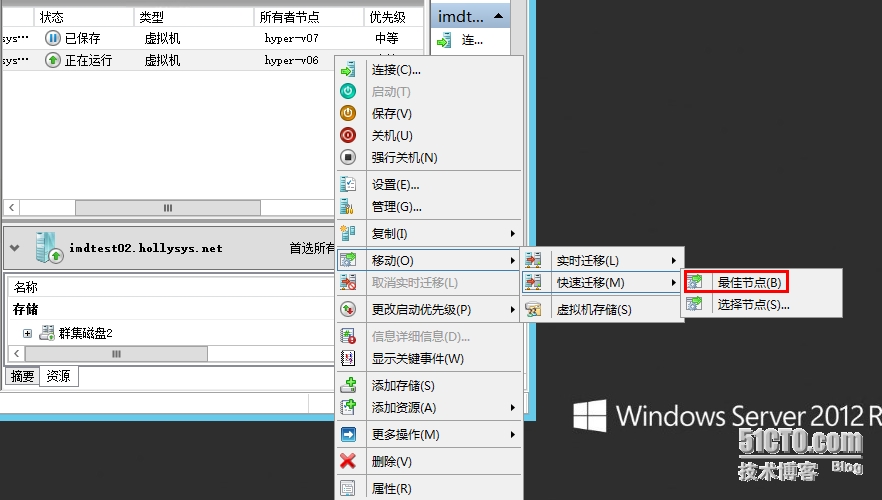The image size is (882, 500).
Task: Collapse the imdtest02.hollysys.net details panel
Action: click(15, 248)
